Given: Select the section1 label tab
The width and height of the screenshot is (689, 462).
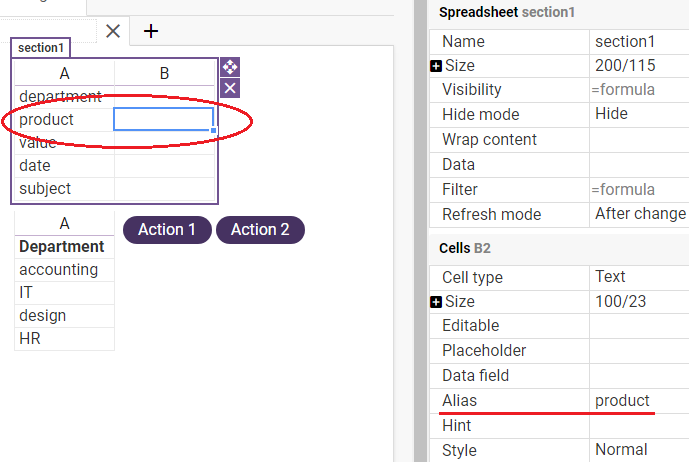Looking at the screenshot, I should 40,47.
